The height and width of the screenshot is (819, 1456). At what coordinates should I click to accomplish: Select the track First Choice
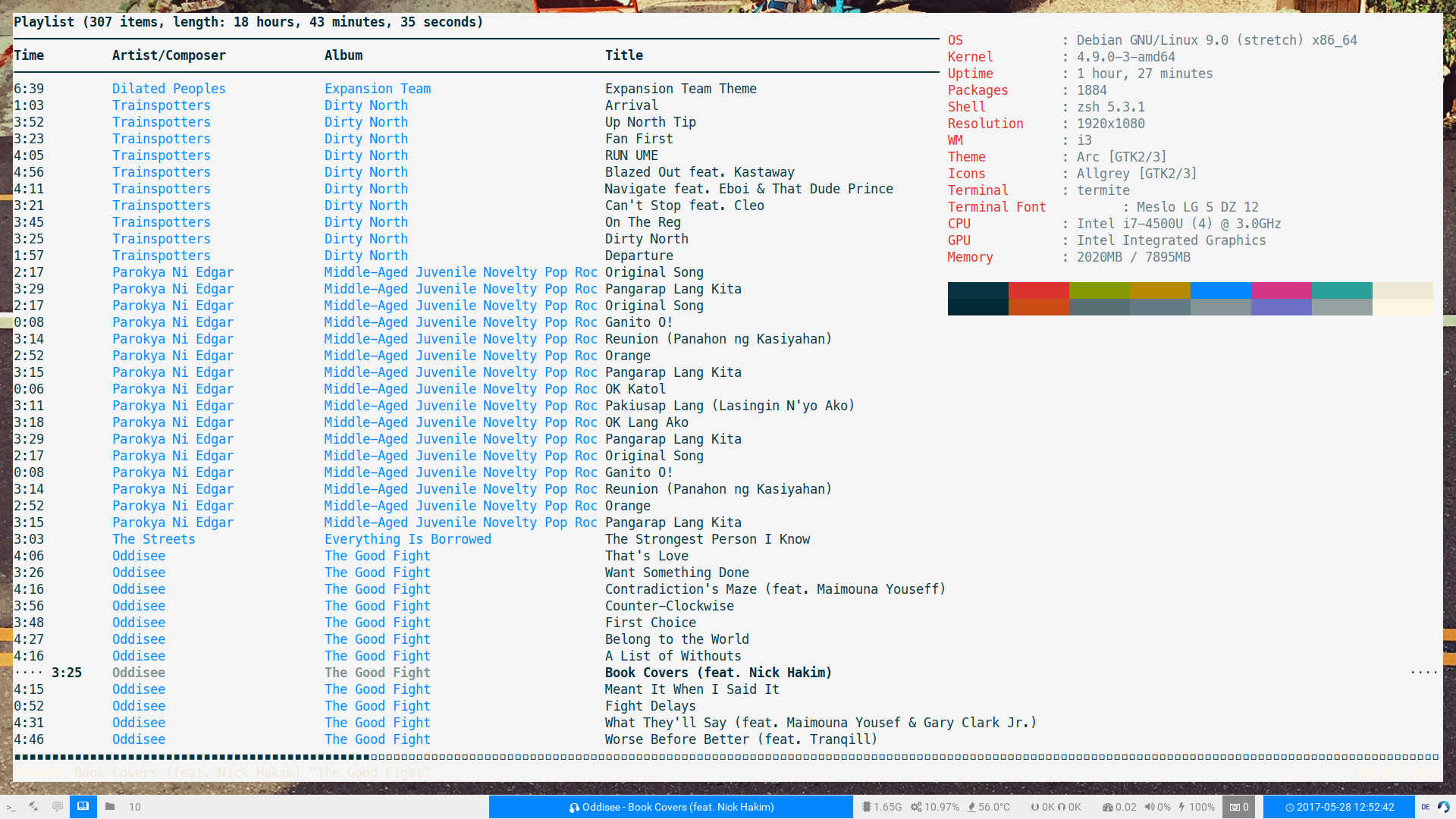pos(651,623)
